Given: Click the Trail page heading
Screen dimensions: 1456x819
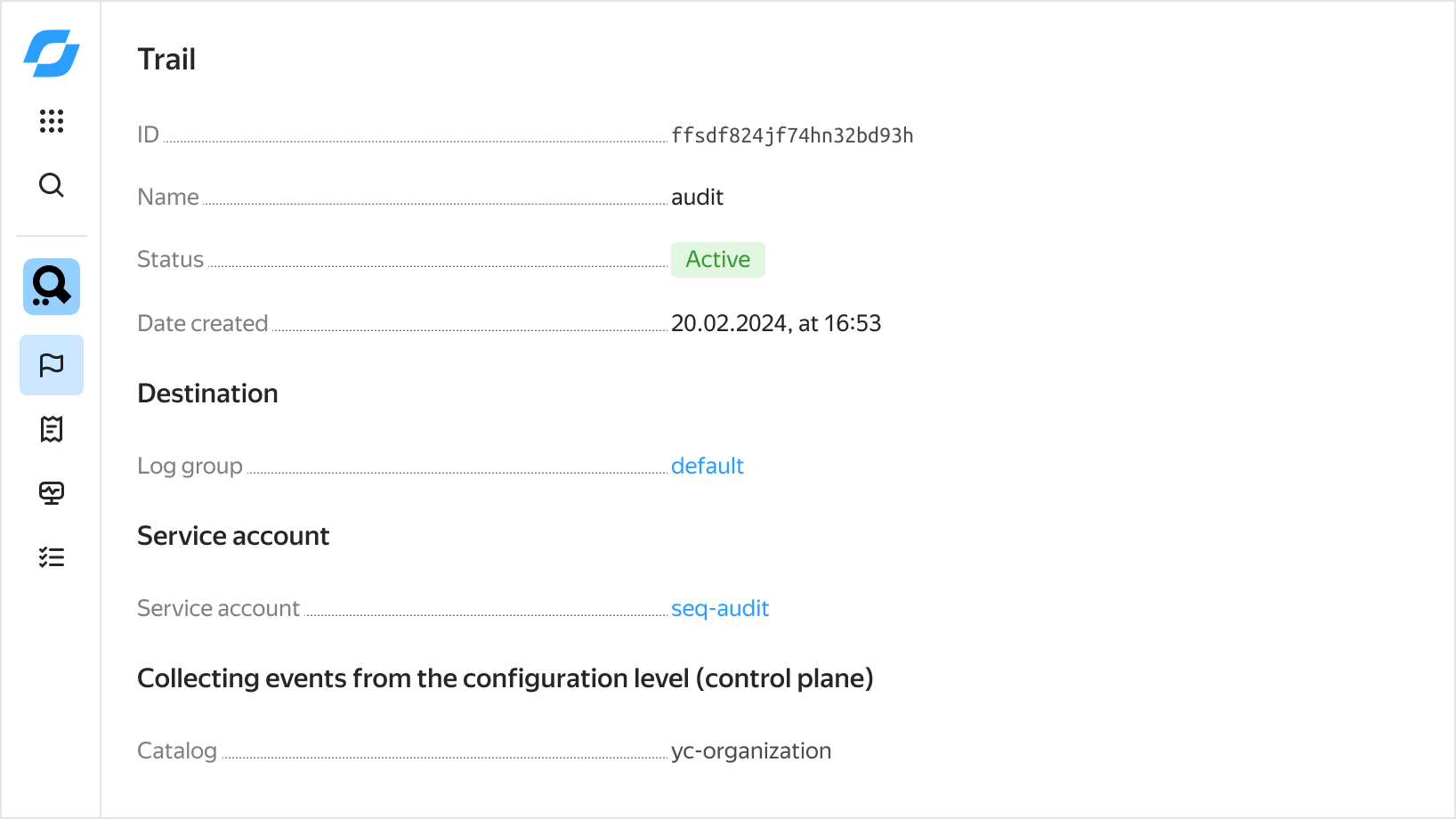Looking at the screenshot, I should pyautogui.click(x=166, y=60).
